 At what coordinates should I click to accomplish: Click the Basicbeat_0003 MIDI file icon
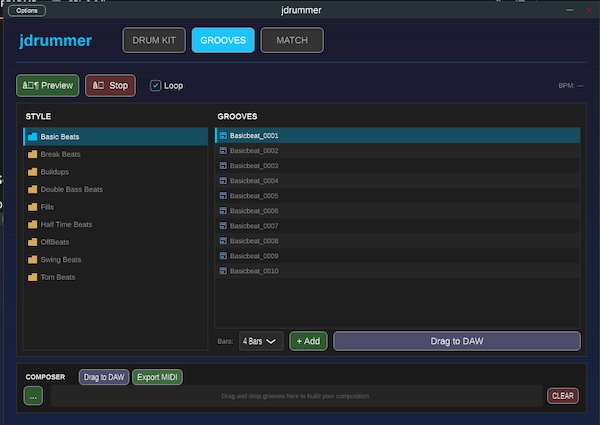(x=223, y=166)
